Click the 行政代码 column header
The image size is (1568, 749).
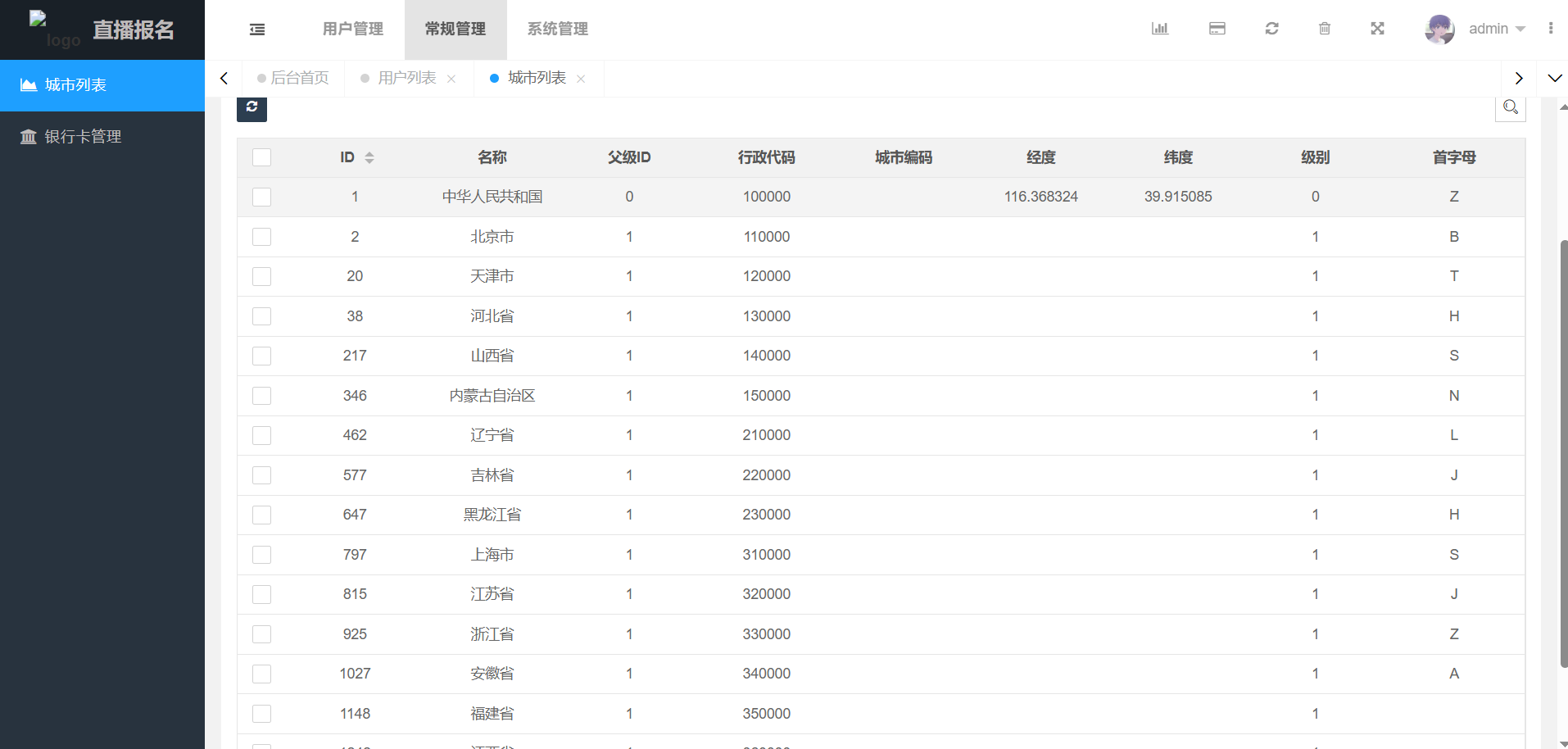767,157
